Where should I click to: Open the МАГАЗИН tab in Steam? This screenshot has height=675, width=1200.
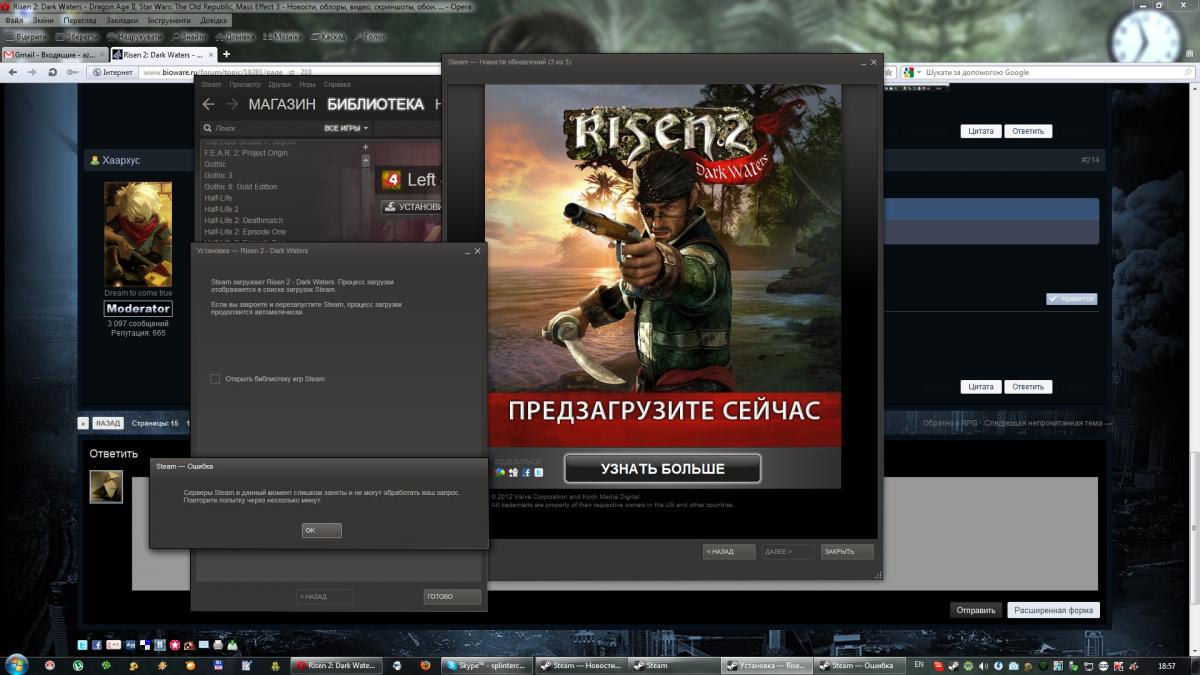[282, 104]
